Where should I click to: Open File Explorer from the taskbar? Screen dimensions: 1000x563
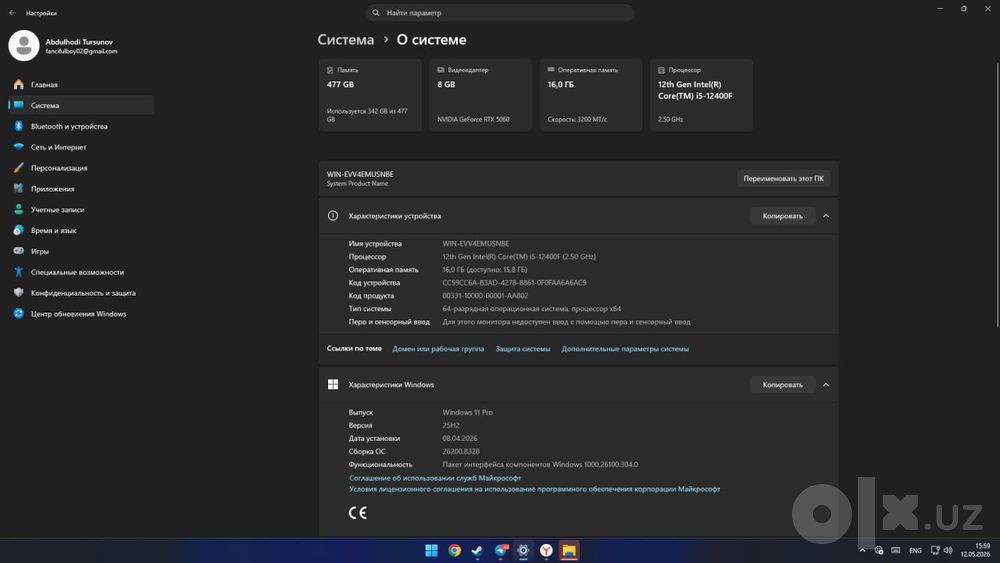(x=569, y=550)
